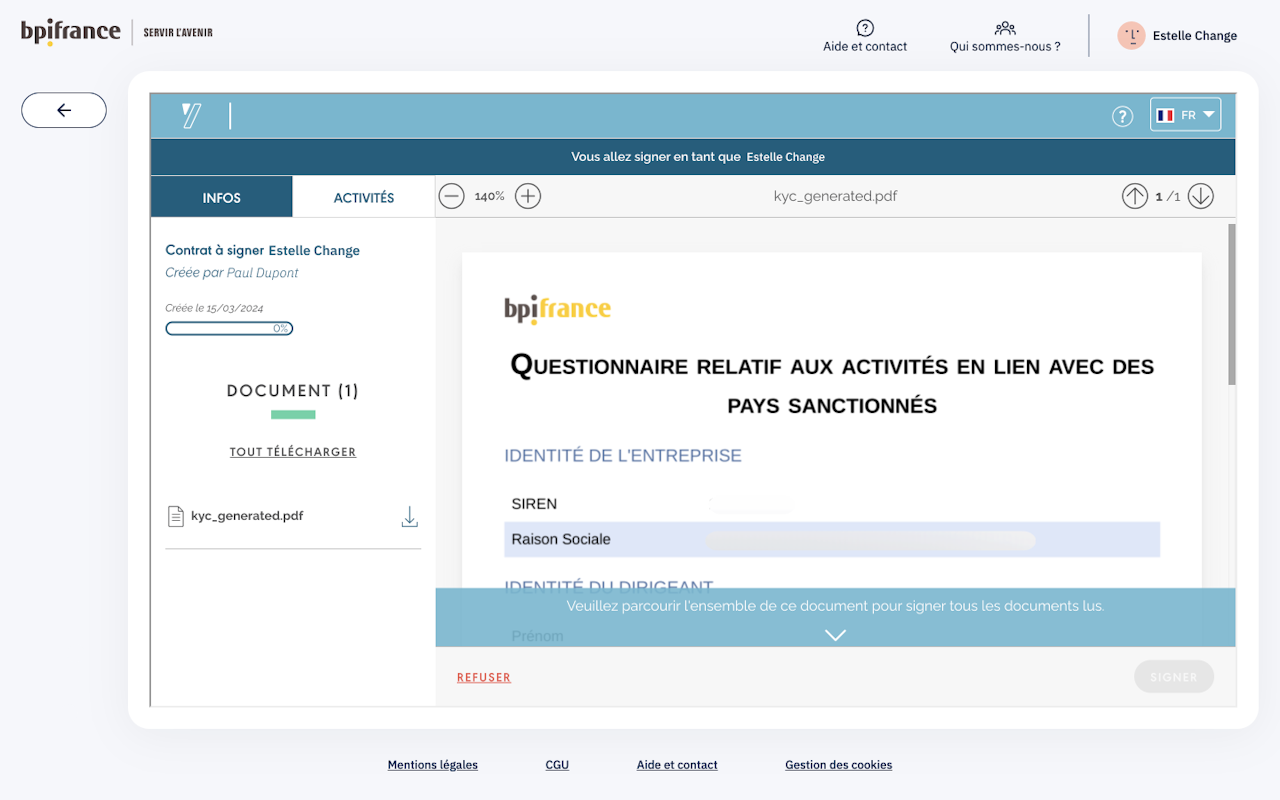
Task: Switch to the ACTIVITÉS tab
Action: point(364,197)
